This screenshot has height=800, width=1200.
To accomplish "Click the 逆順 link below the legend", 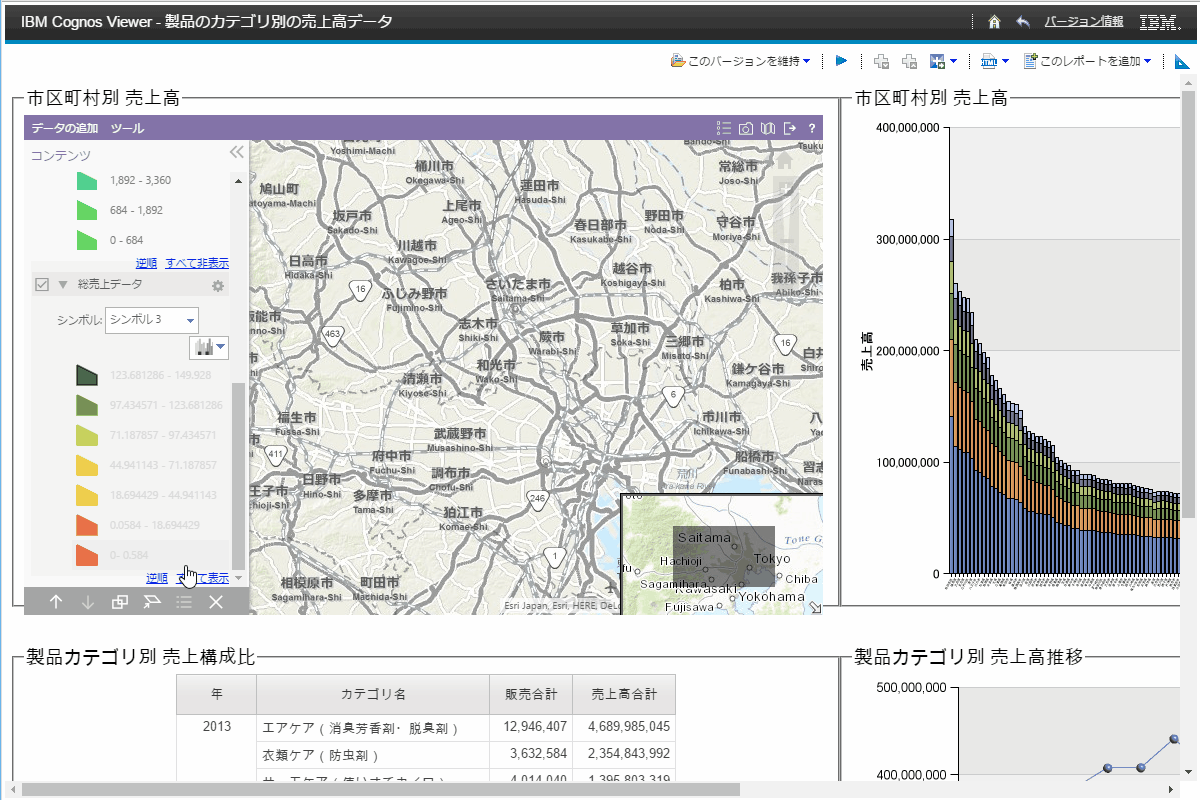I will click(157, 578).
